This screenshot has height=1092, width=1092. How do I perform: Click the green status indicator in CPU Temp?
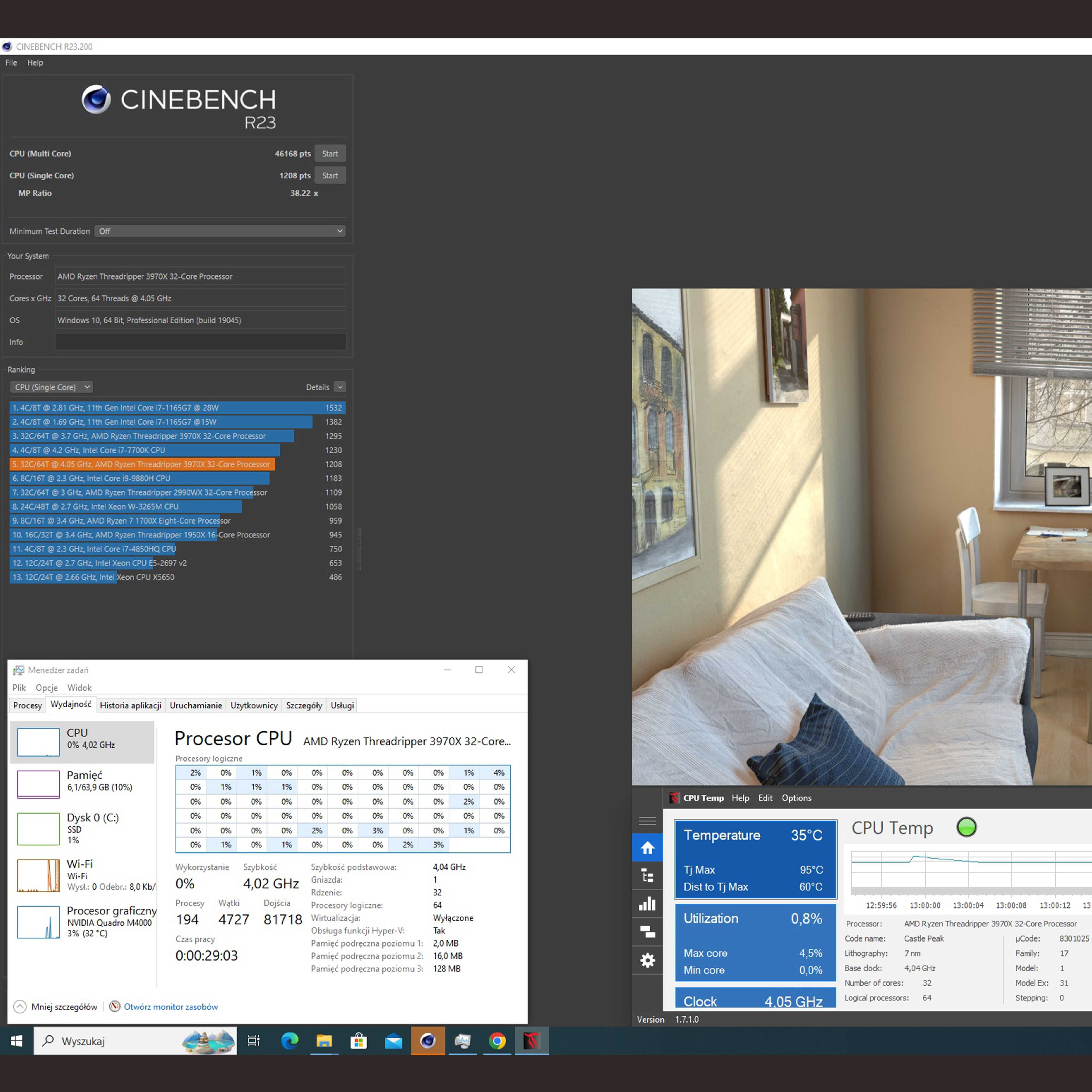(x=966, y=828)
